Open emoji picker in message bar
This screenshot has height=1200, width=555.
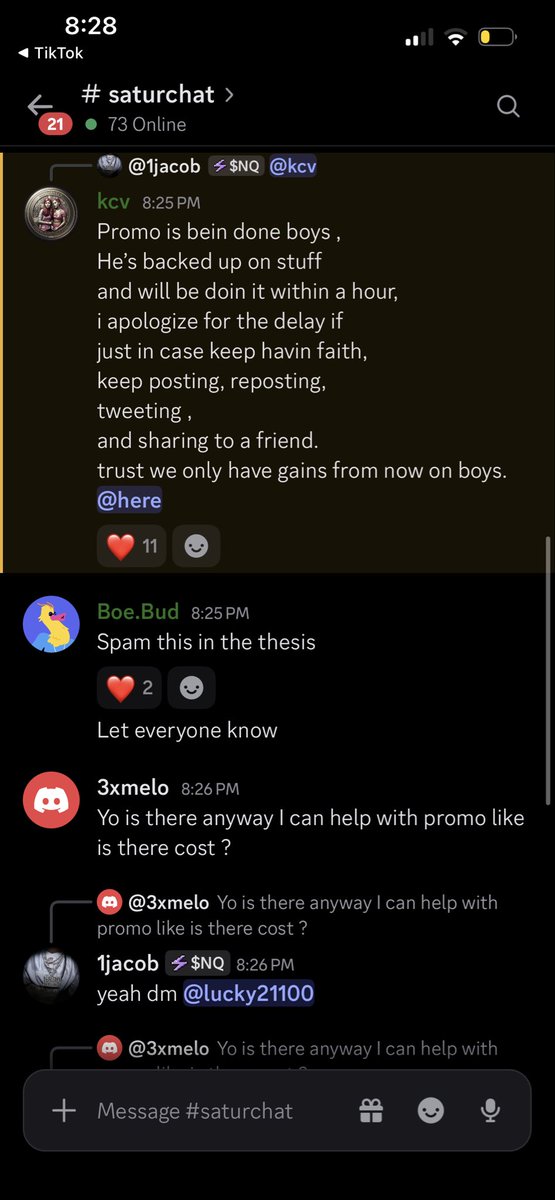pyautogui.click(x=431, y=1110)
